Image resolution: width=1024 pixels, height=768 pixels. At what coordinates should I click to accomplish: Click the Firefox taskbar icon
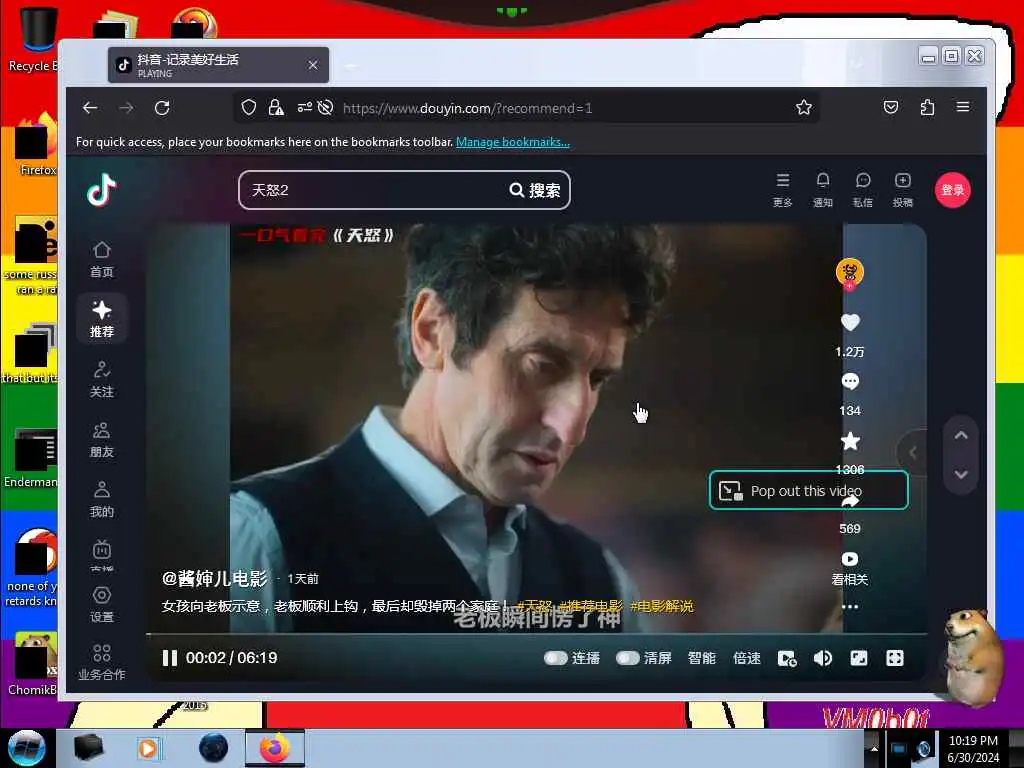coord(275,748)
